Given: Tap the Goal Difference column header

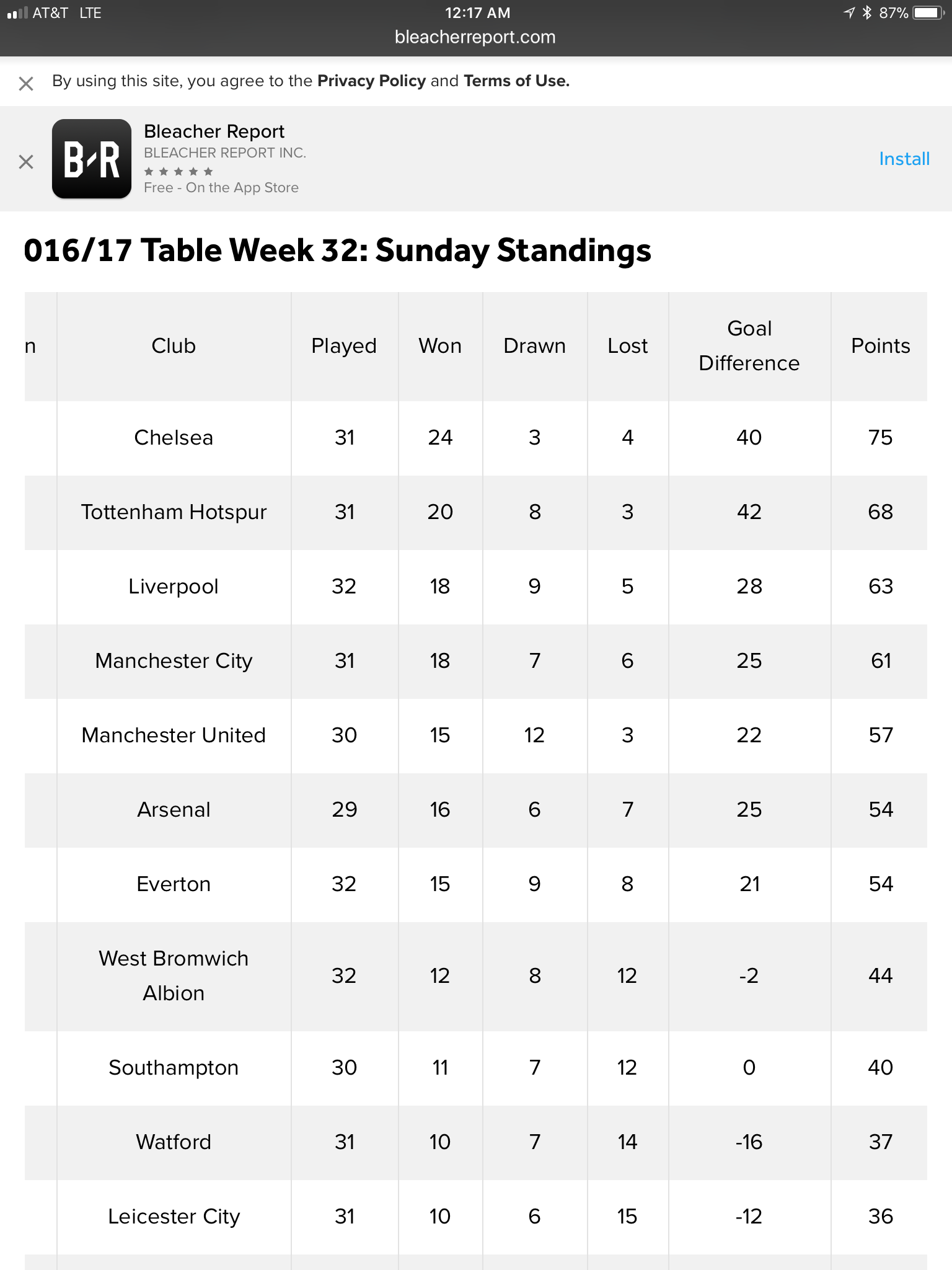Looking at the screenshot, I should tap(749, 346).
